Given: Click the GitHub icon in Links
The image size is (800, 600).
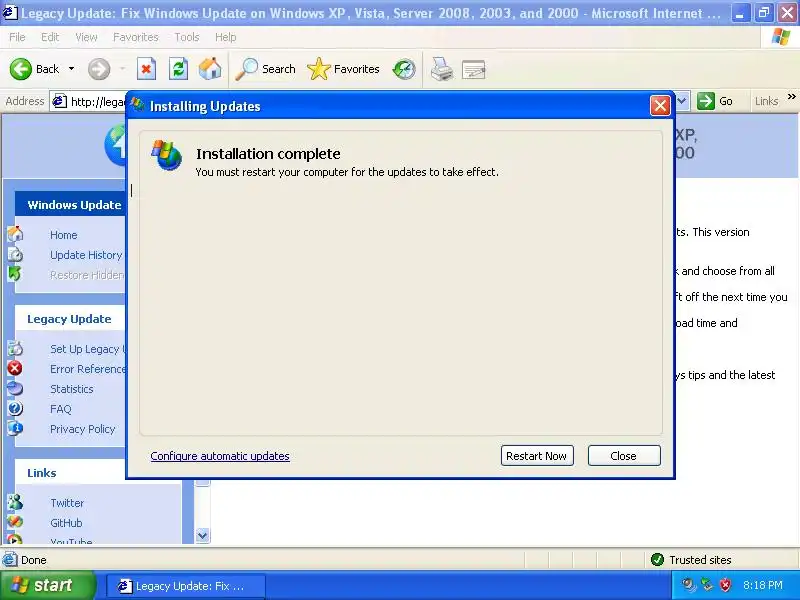Looking at the screenshot, I should (x=15, y=522).
